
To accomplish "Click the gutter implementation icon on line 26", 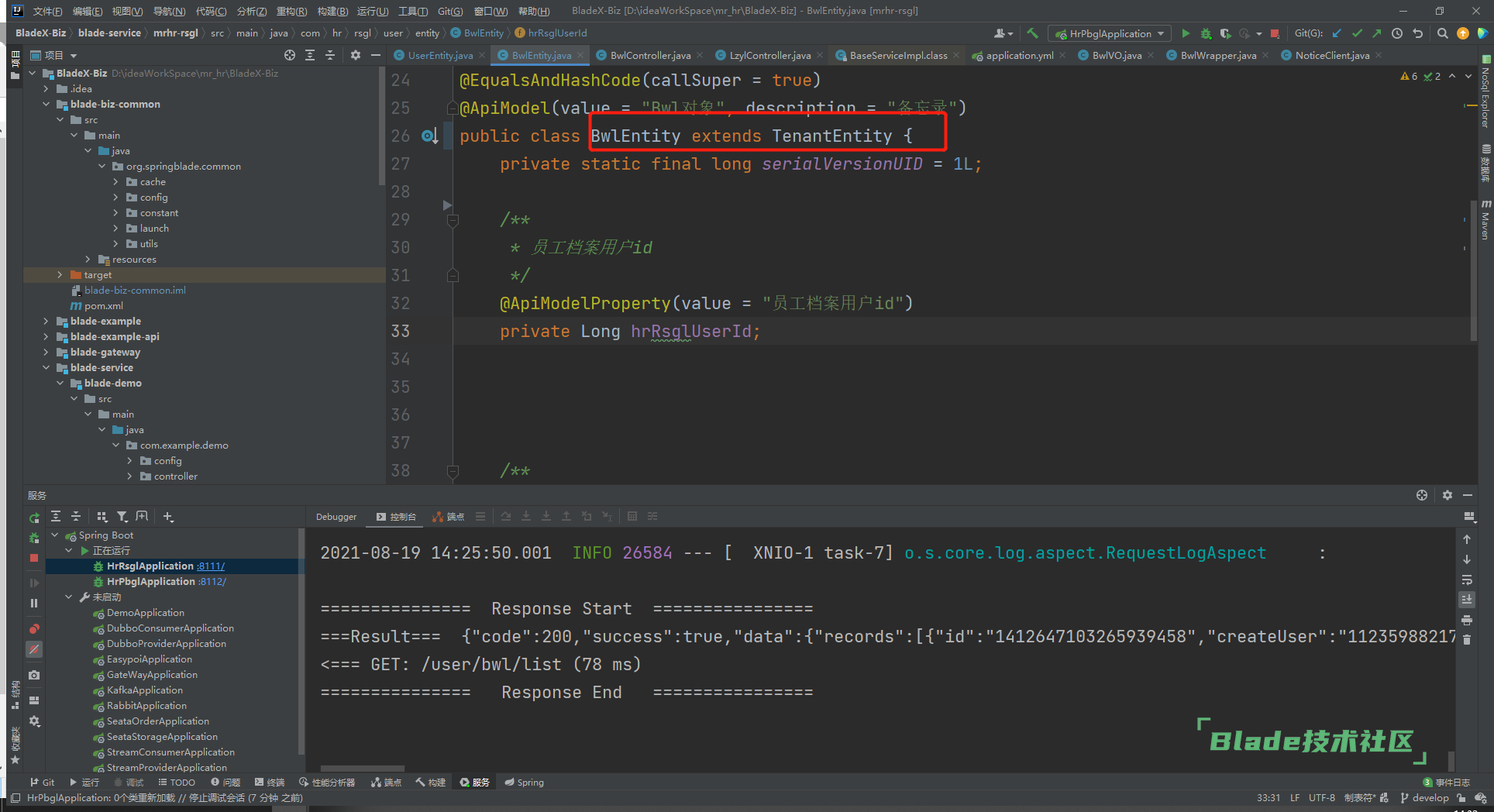I will click(430, 136).
